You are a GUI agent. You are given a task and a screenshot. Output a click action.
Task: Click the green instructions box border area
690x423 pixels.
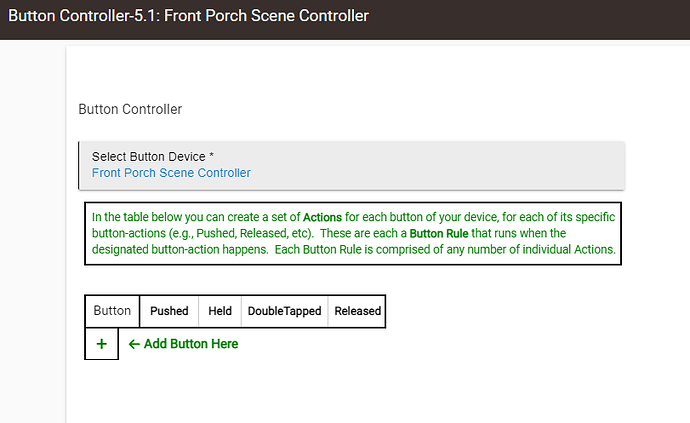(353, 234)
